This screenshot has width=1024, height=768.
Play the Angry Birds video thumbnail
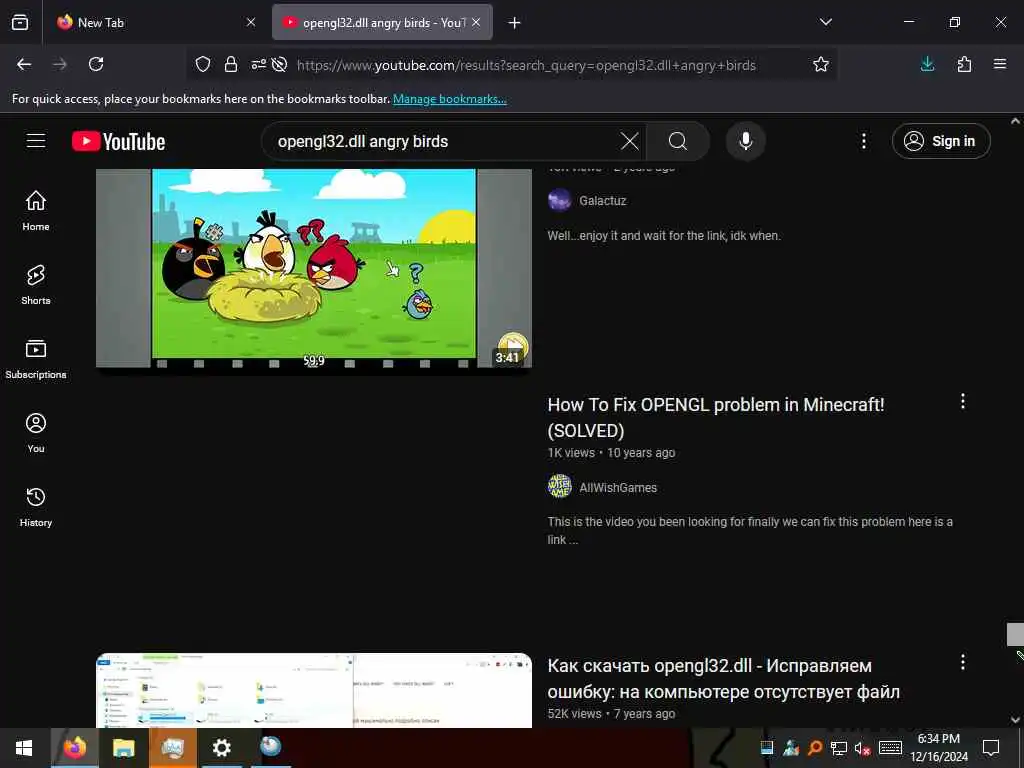tap(313, 268)
